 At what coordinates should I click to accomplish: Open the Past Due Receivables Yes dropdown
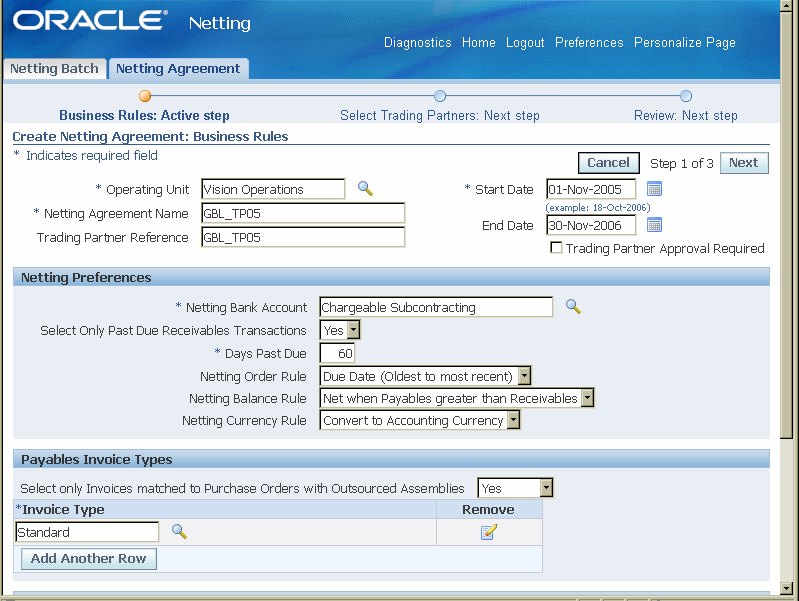click(340, 330)
